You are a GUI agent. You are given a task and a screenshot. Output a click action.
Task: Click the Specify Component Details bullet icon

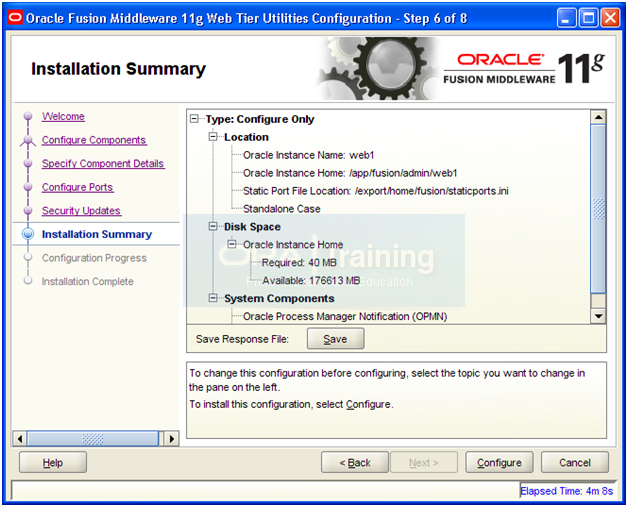28,163
